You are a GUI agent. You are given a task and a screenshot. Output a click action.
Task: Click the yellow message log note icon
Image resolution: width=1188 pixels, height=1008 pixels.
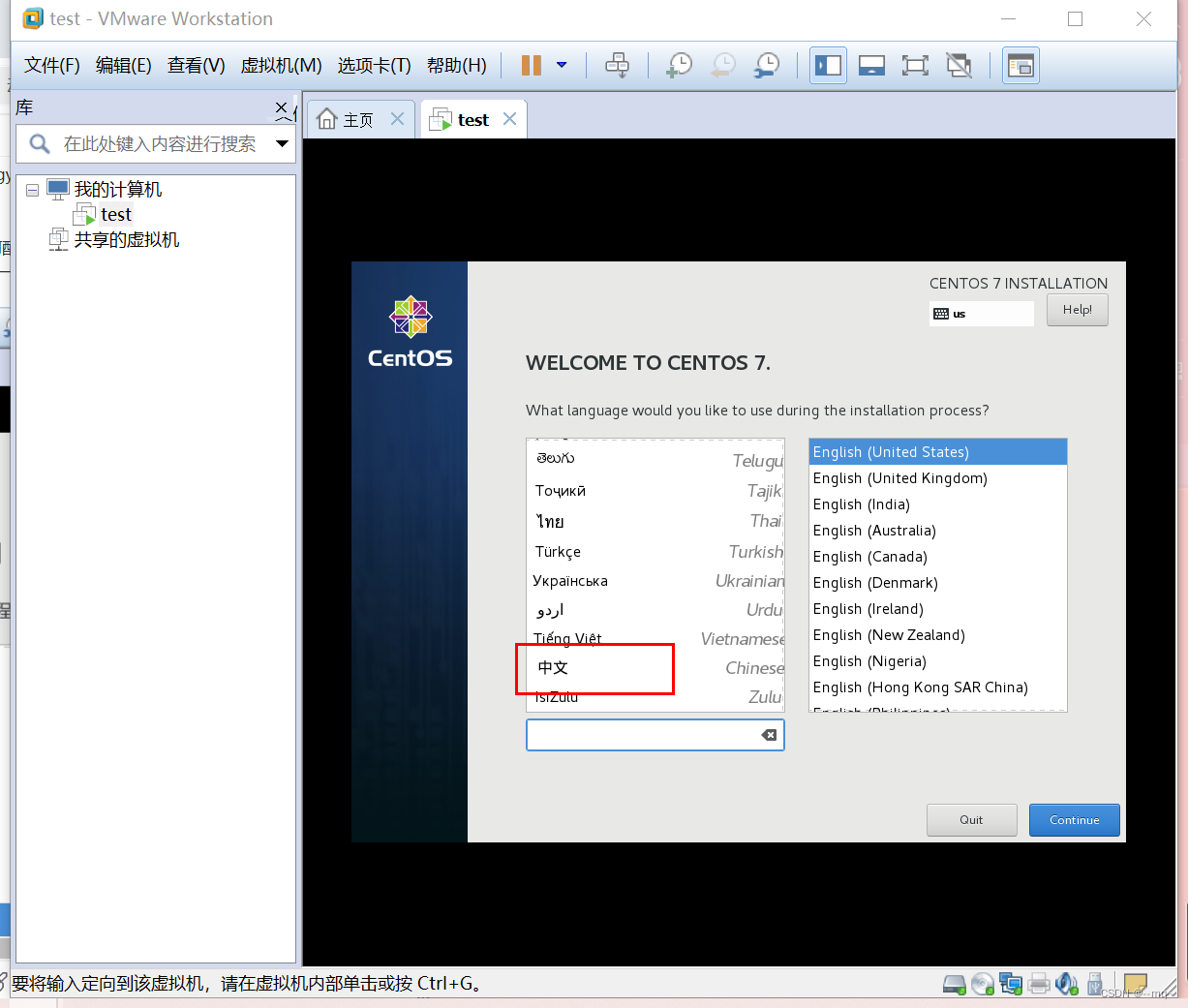point(1136,984)
